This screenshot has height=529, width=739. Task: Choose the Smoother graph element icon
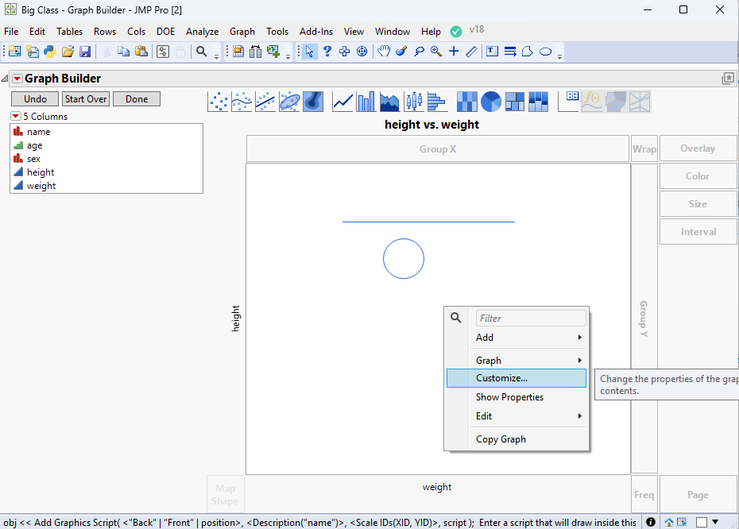click(x=241, y=102)
